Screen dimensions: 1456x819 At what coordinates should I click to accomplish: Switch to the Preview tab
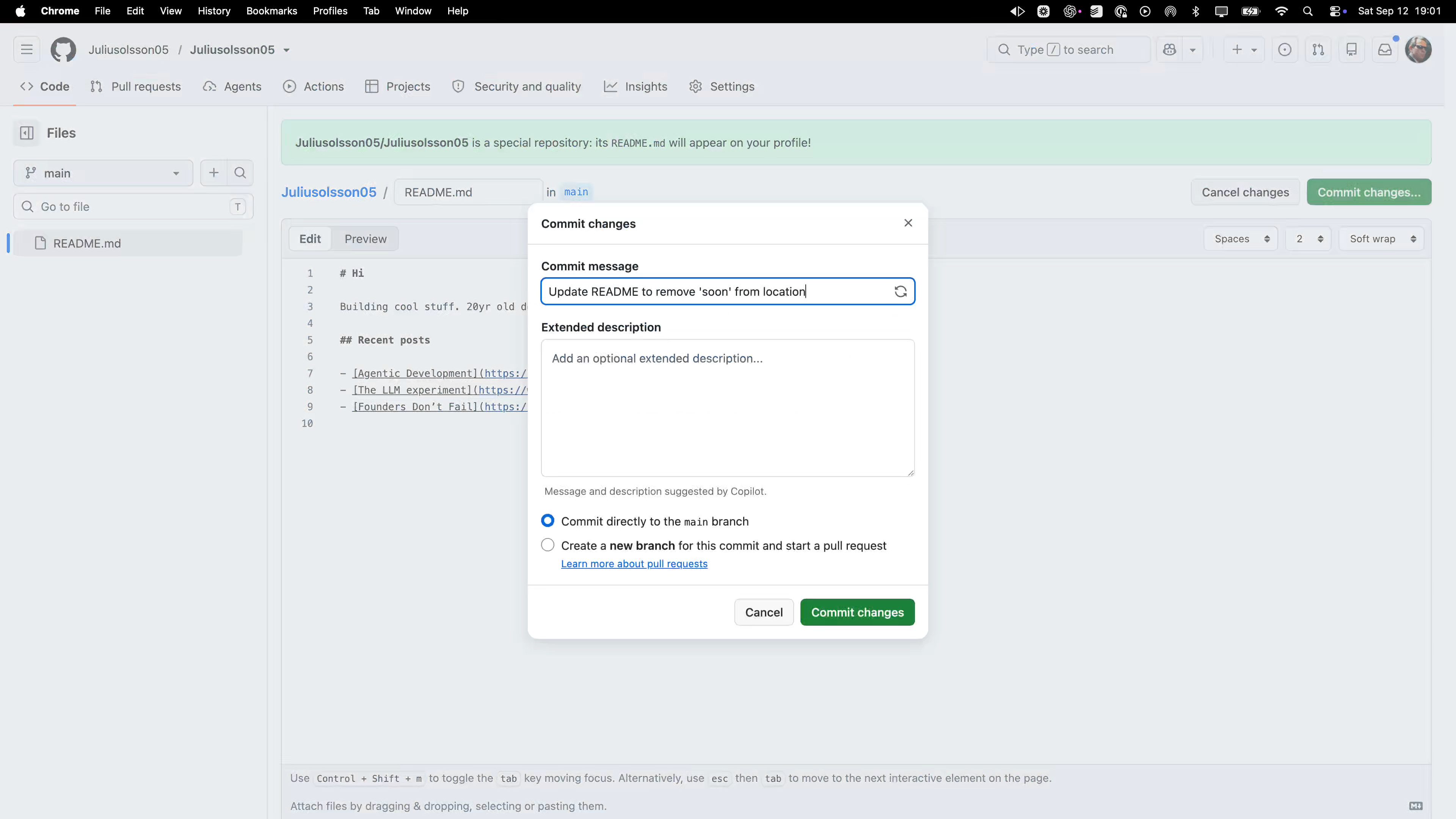pos(366,238)
